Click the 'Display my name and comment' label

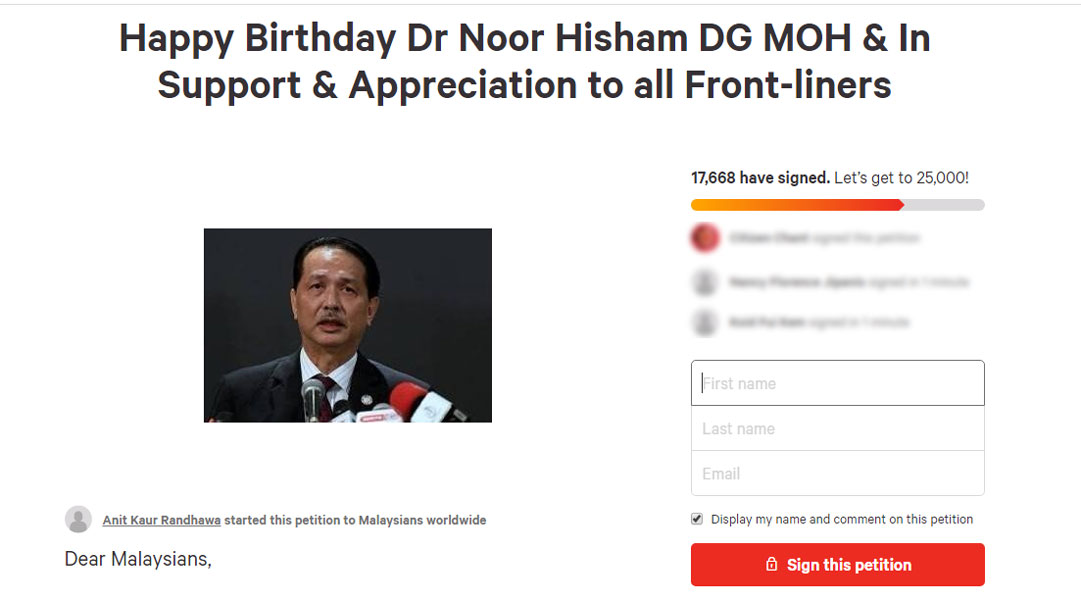point(842,519)
